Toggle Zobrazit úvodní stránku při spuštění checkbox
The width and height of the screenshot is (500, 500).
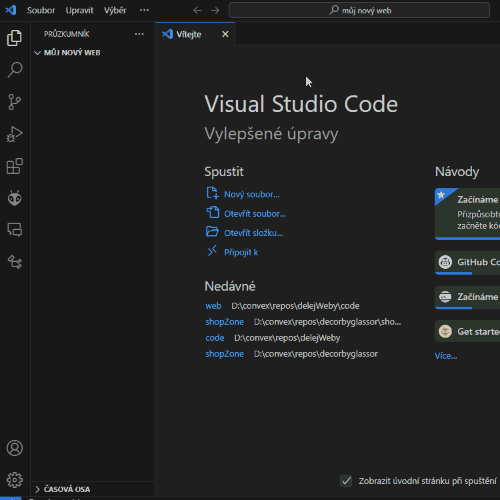click(346, 481)
